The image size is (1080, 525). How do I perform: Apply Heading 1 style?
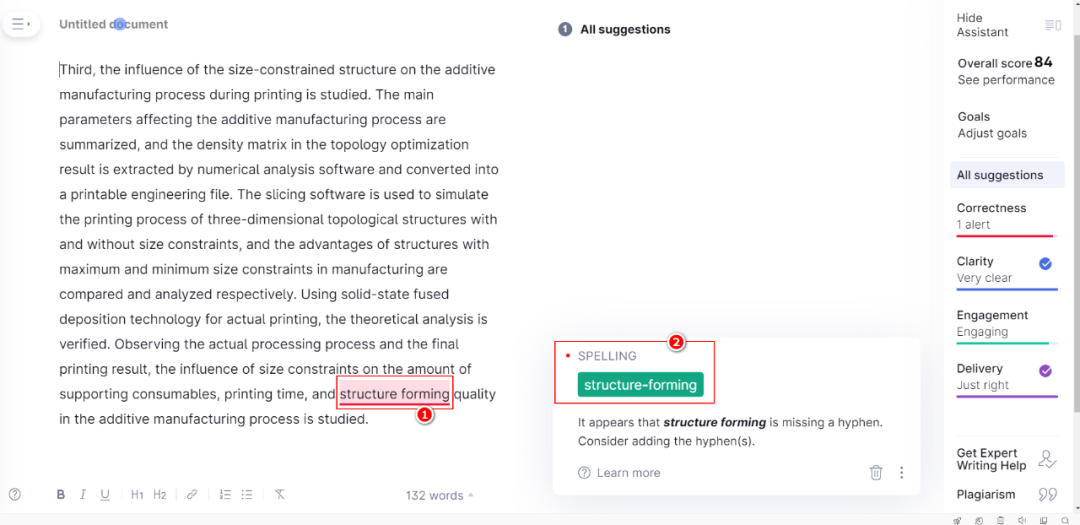coord(137,495)
